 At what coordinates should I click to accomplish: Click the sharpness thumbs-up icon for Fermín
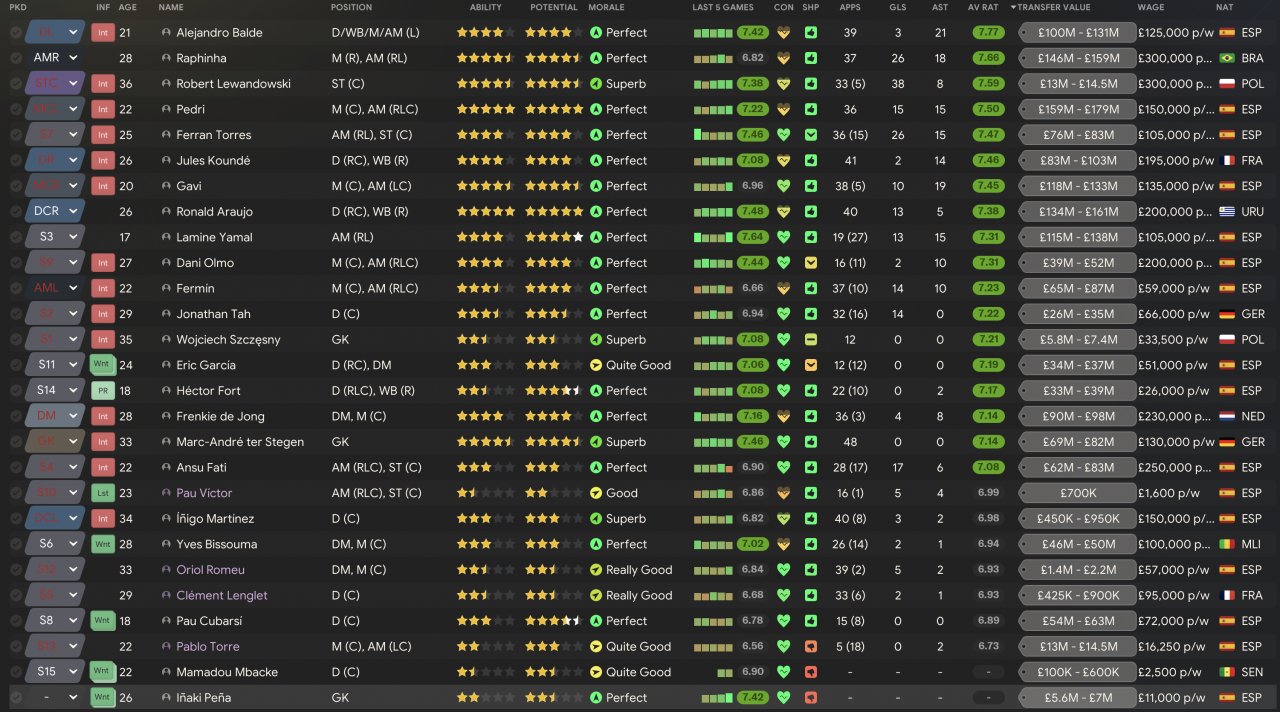click(x=811, y=288)
